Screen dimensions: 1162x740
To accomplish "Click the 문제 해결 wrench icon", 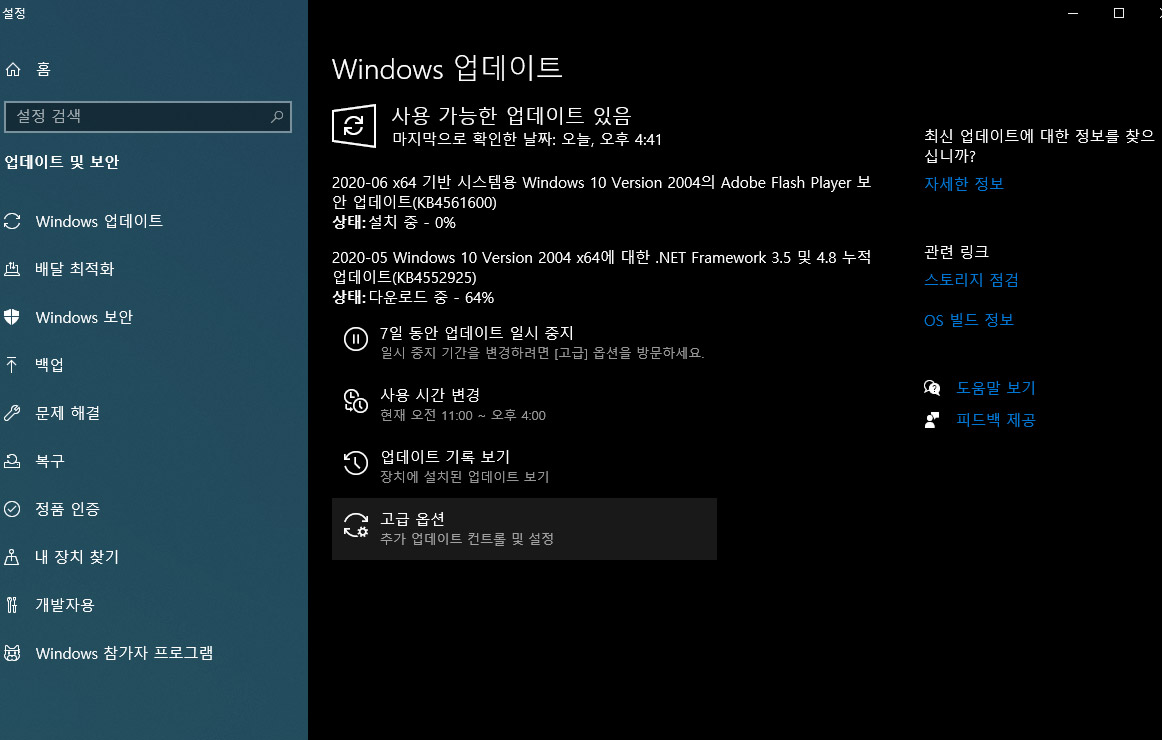I will pyautogui.click(x=12, y=413).
